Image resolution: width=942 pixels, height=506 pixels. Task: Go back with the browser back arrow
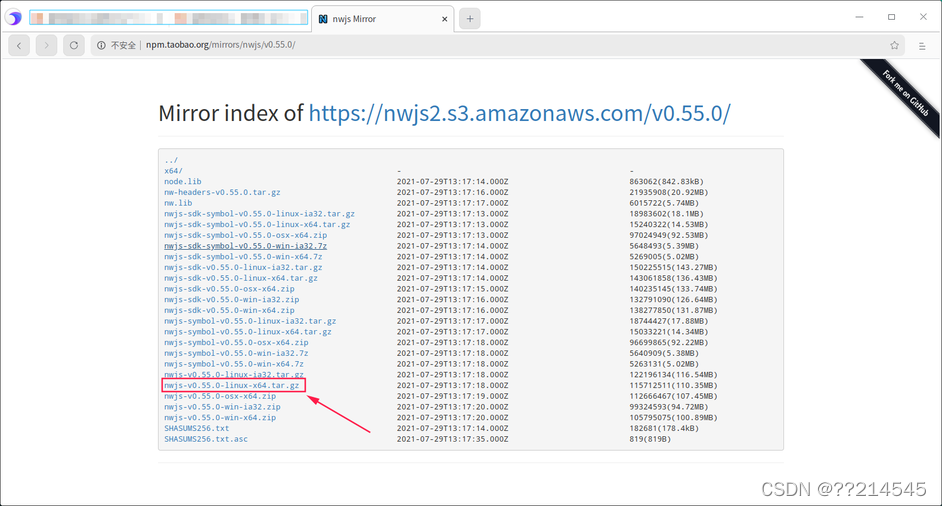19,45
